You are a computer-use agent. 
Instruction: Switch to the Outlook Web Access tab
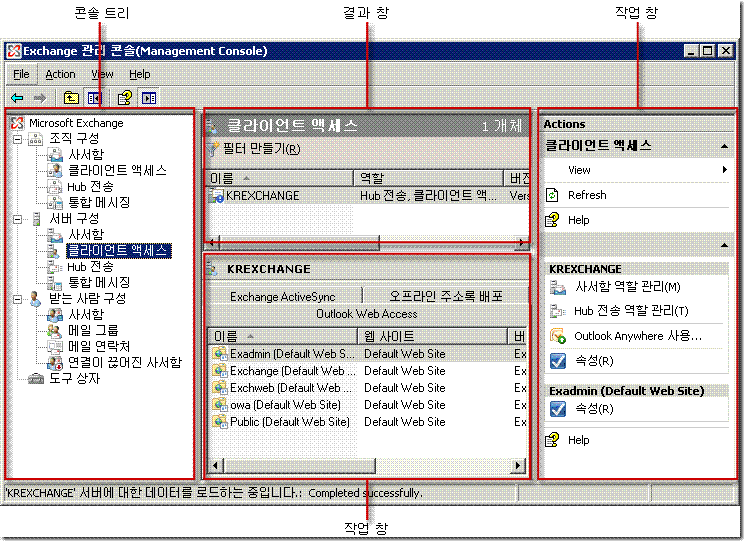point(367,314)
